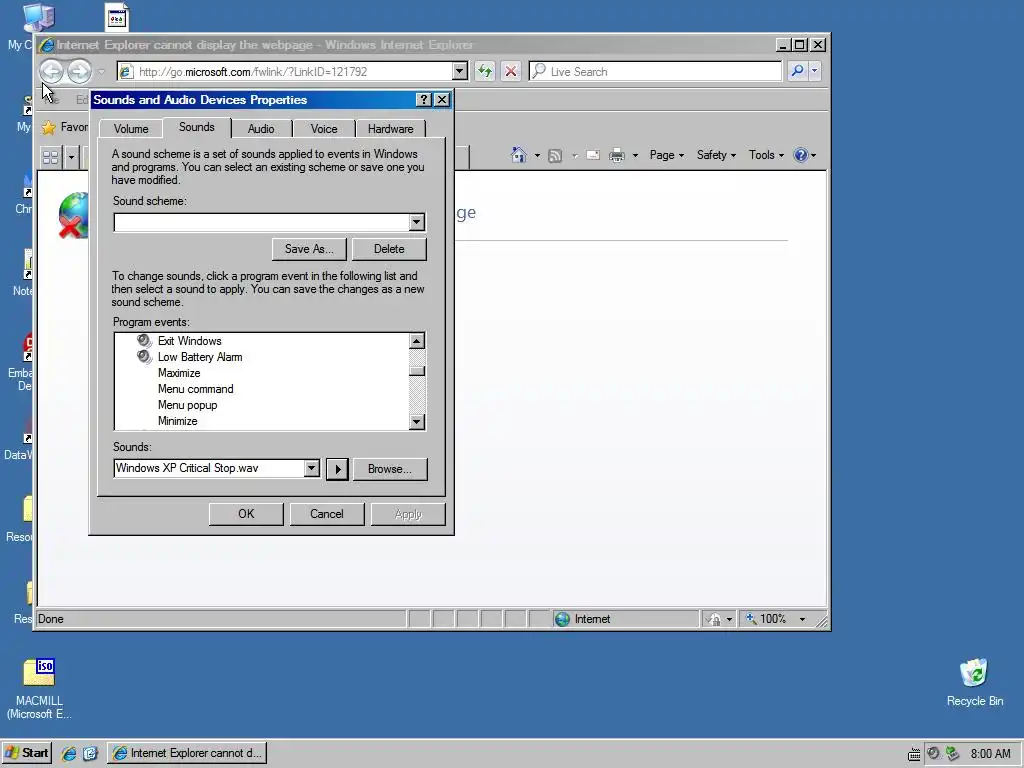1024x768 pixels.
Task: Click speaker icon next to Exit Windows
Action: pyautogui.click(x=144, y=340)
